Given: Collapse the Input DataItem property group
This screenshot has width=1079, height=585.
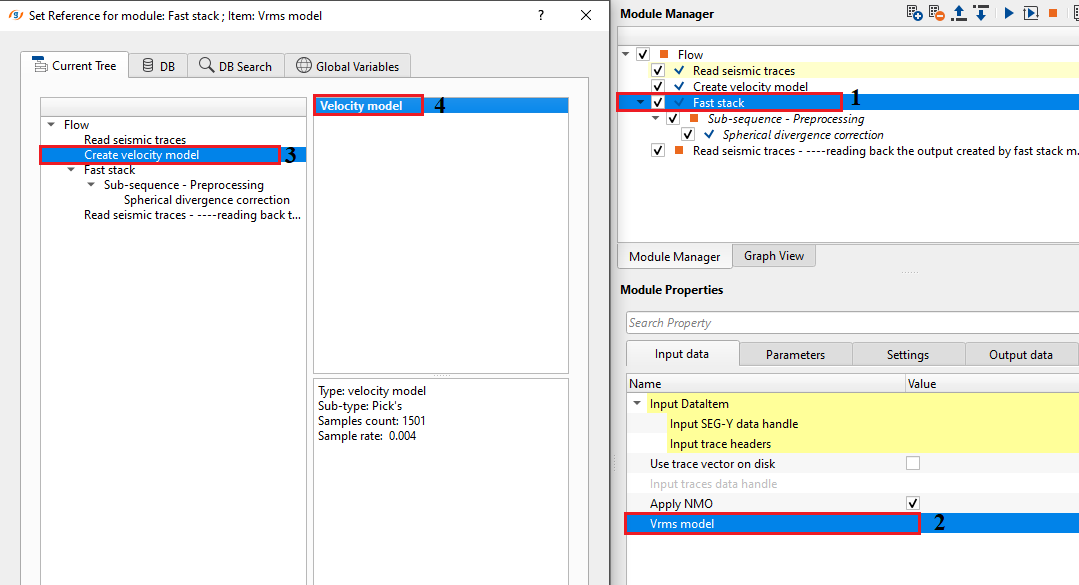Looking at the screenshot, I should 637,403.
